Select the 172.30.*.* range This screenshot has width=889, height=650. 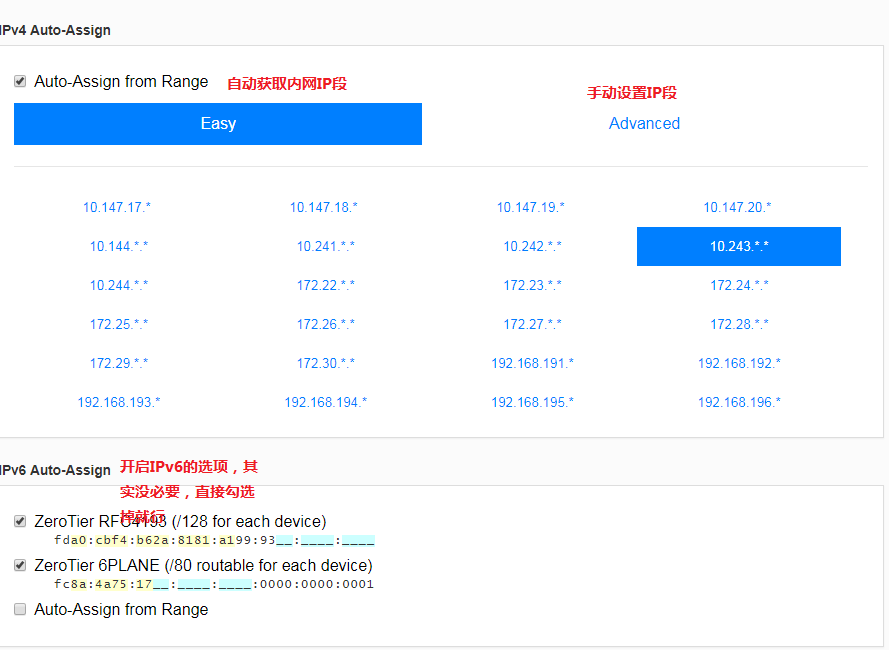point(325,364)
